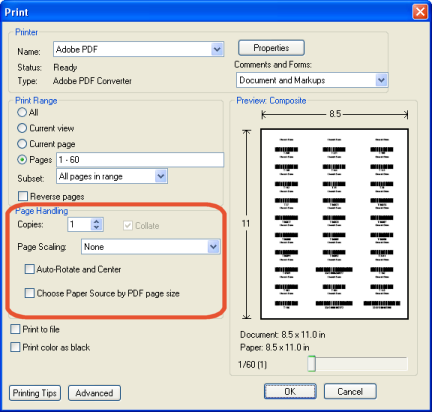Screen dimensions: 432x412
Task: Click the preview page slider handle
Action: (311, 364)
